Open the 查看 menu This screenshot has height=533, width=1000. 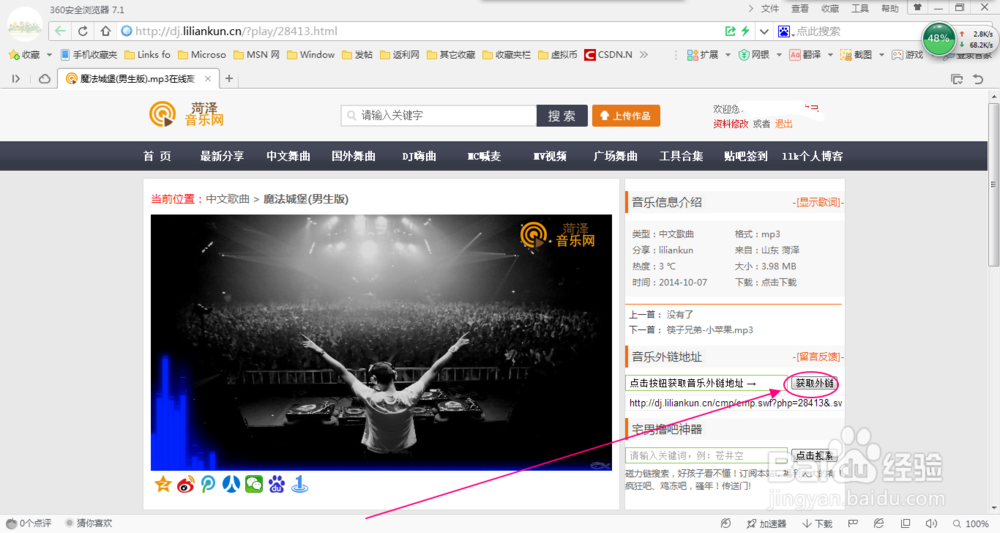coord(800,8)
